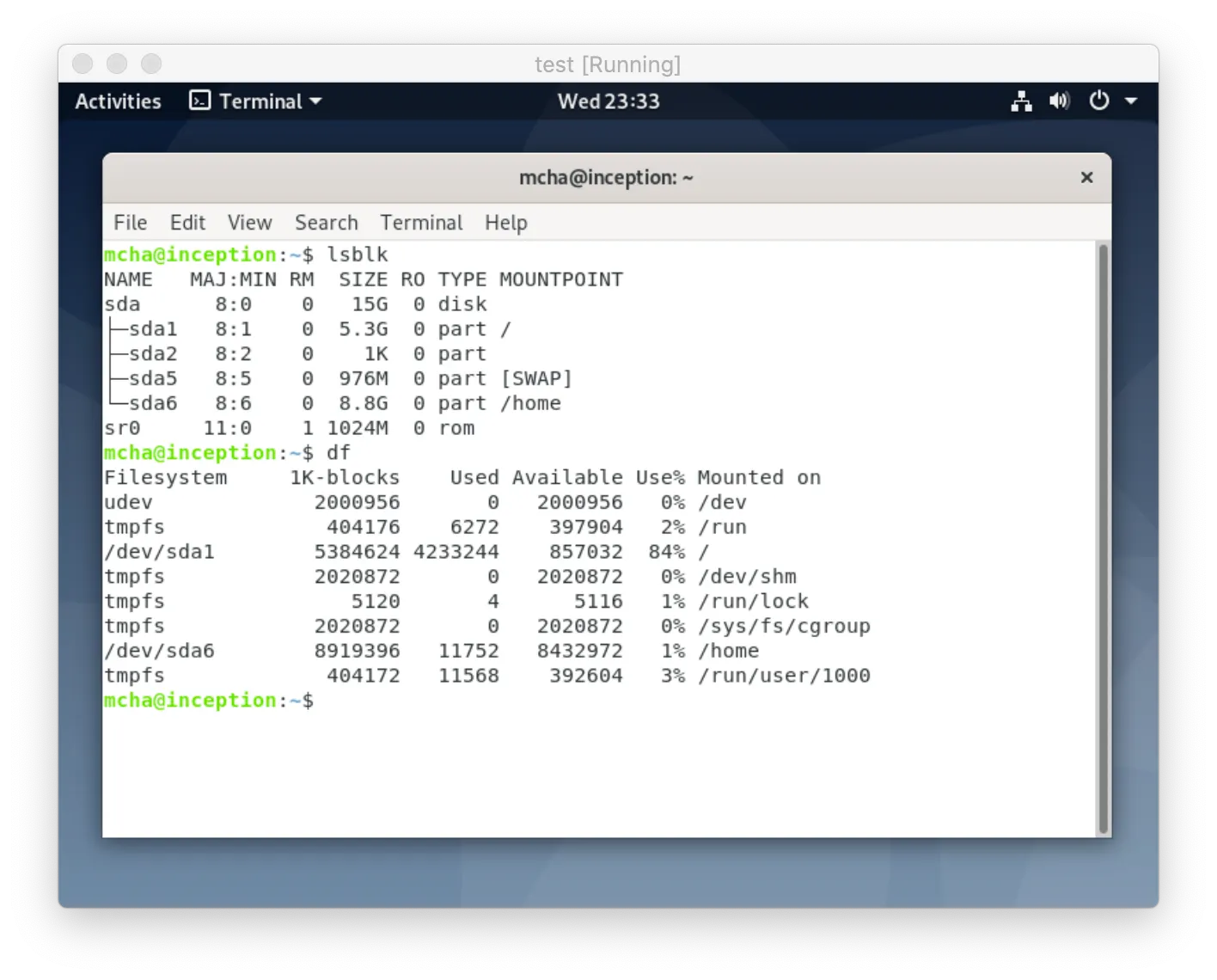Image resolution: width=1217 pixels, height=980 pixels.
Task: Click the "/dev/sda6" filesystem entry
Action: 159,652
